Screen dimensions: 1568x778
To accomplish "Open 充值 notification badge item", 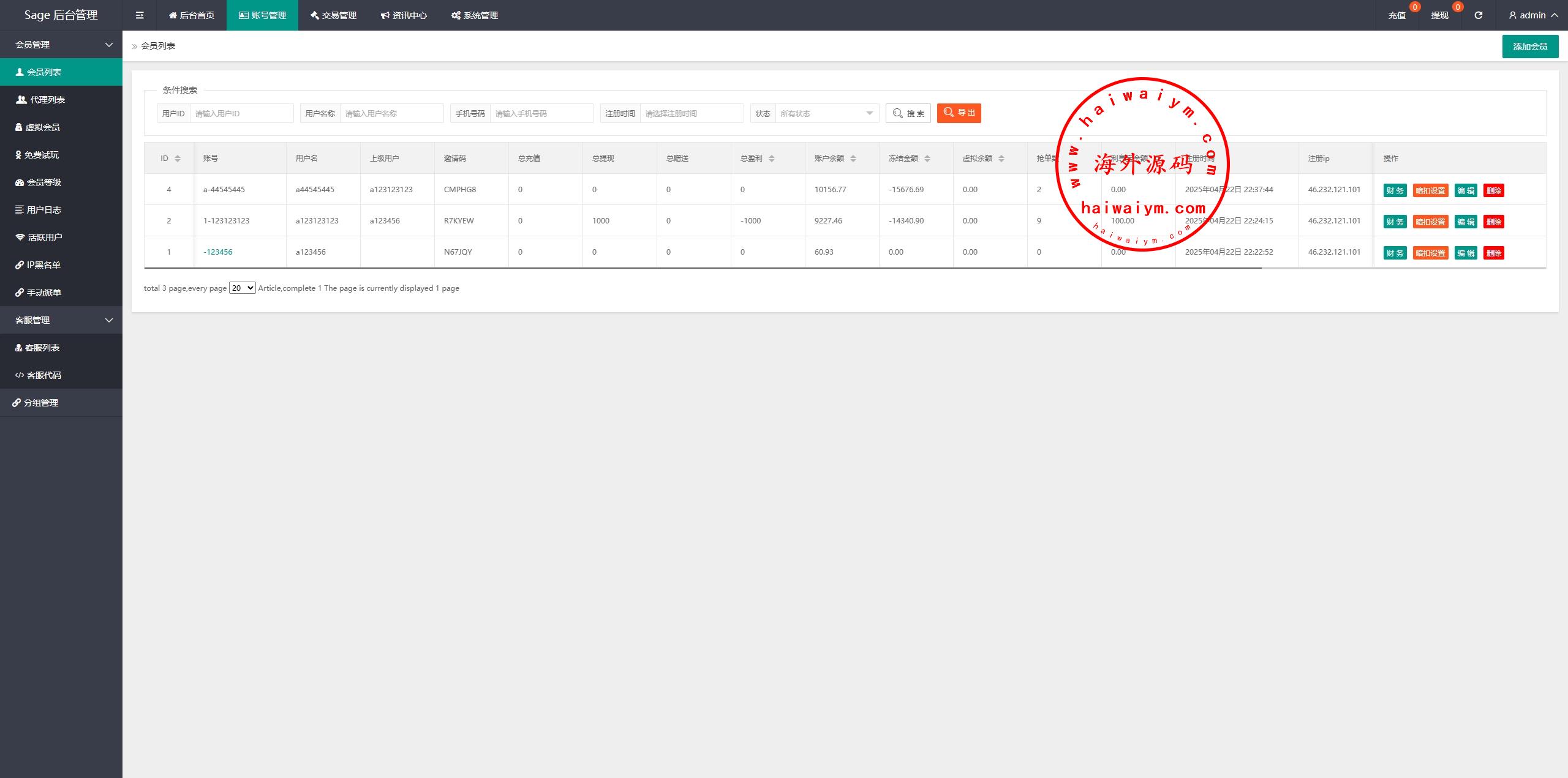I will 1396,15.
